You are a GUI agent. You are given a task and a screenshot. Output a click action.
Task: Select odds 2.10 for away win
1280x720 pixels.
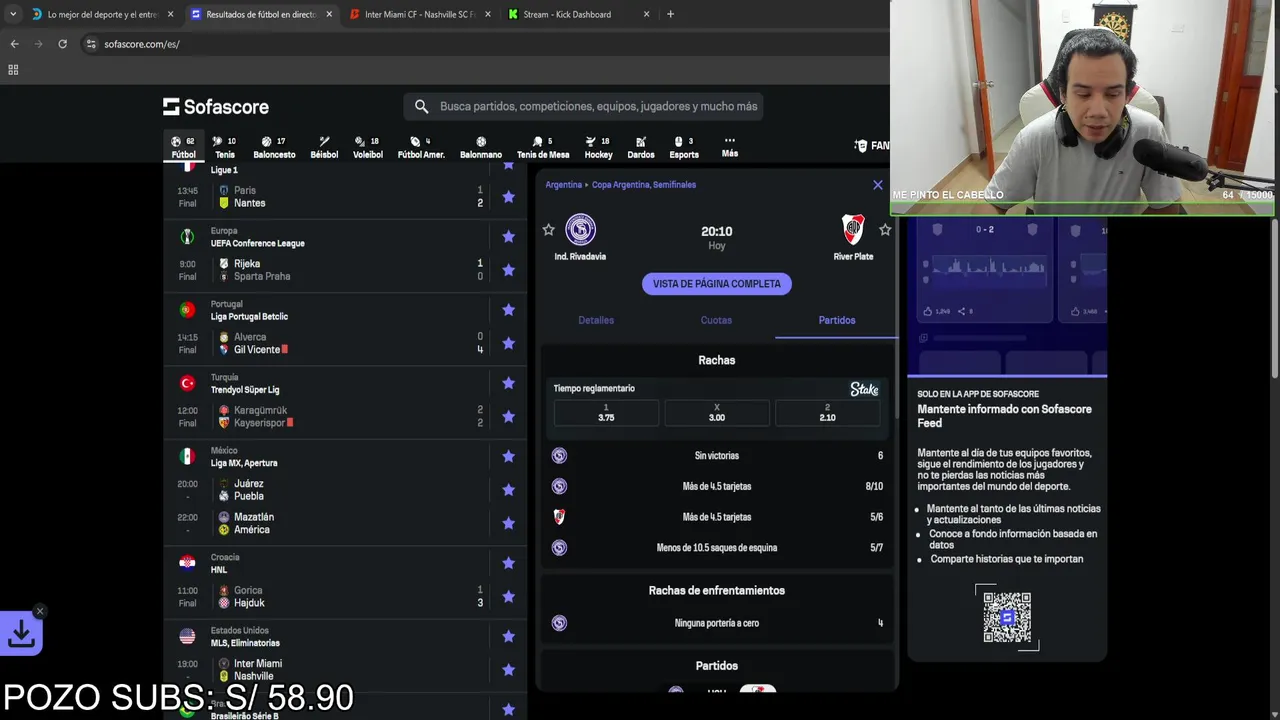click(827, 413)
